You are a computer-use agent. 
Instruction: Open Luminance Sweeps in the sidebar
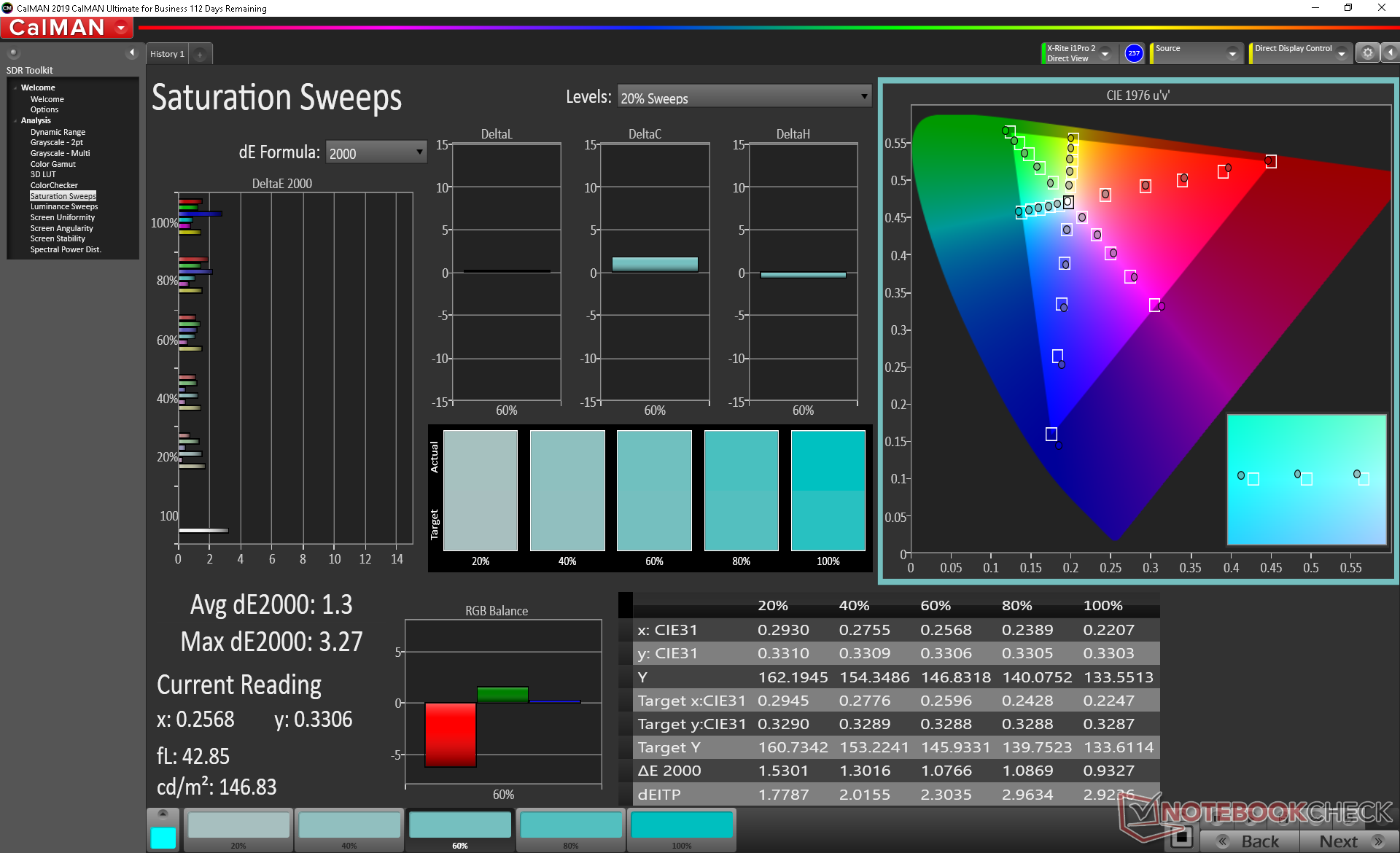point(64,207)
